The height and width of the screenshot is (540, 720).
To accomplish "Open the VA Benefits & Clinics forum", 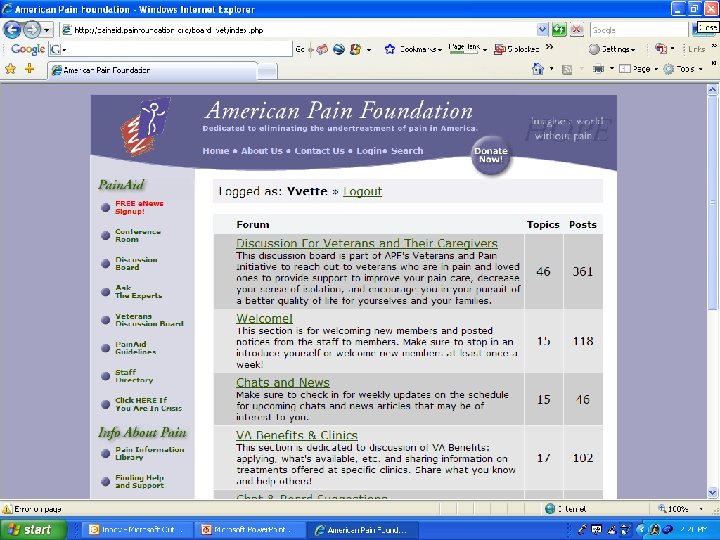I will [296, 435].
